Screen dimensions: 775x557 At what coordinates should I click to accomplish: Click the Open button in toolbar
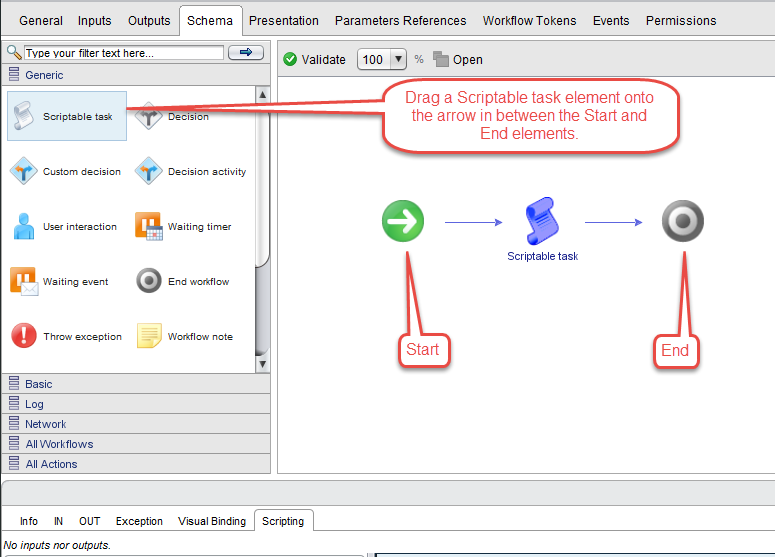pyautogui.click(x=458, y=60)
